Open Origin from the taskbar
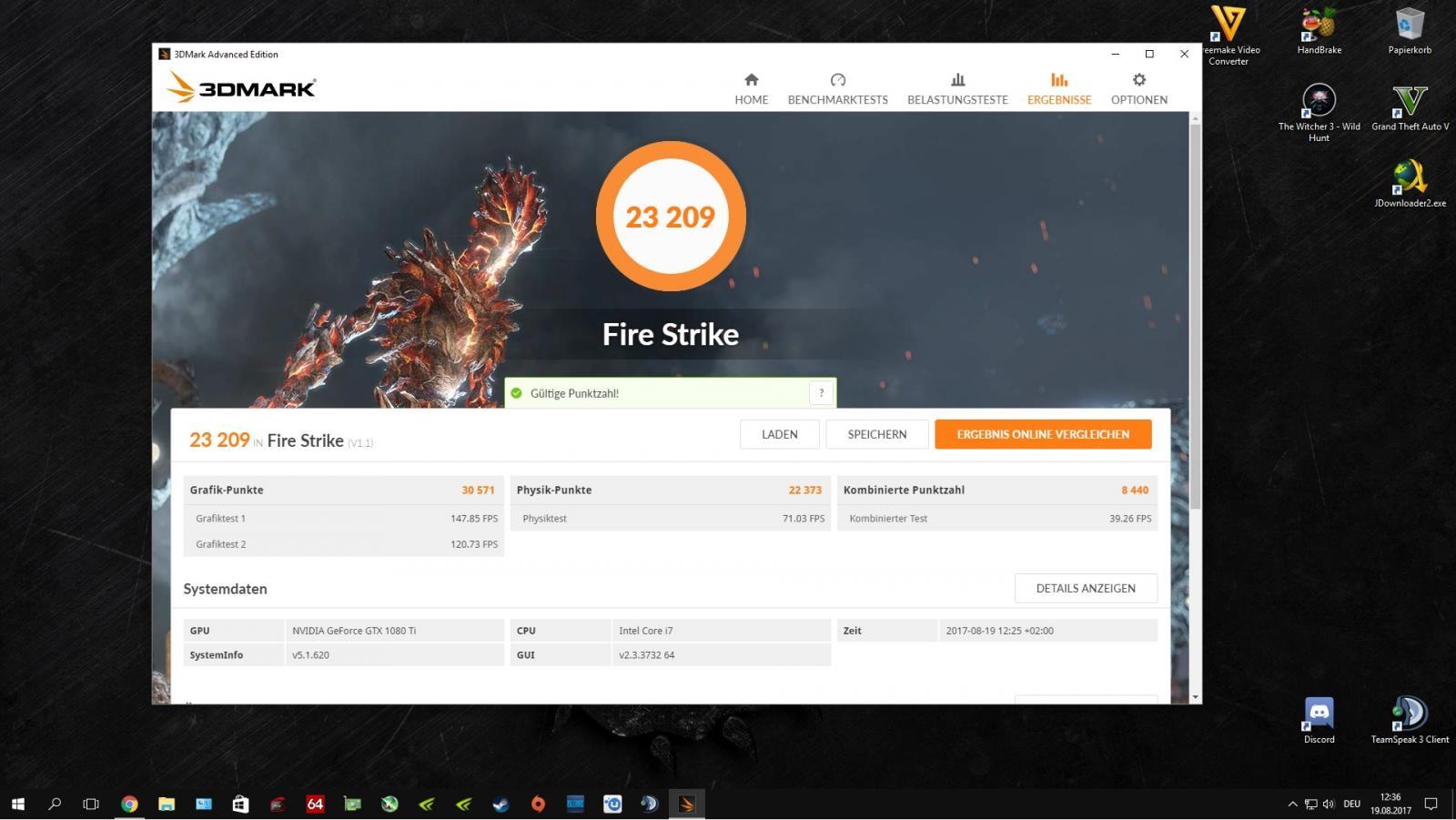This screenshot has width=1456, height=820. (x=538, y=804)
